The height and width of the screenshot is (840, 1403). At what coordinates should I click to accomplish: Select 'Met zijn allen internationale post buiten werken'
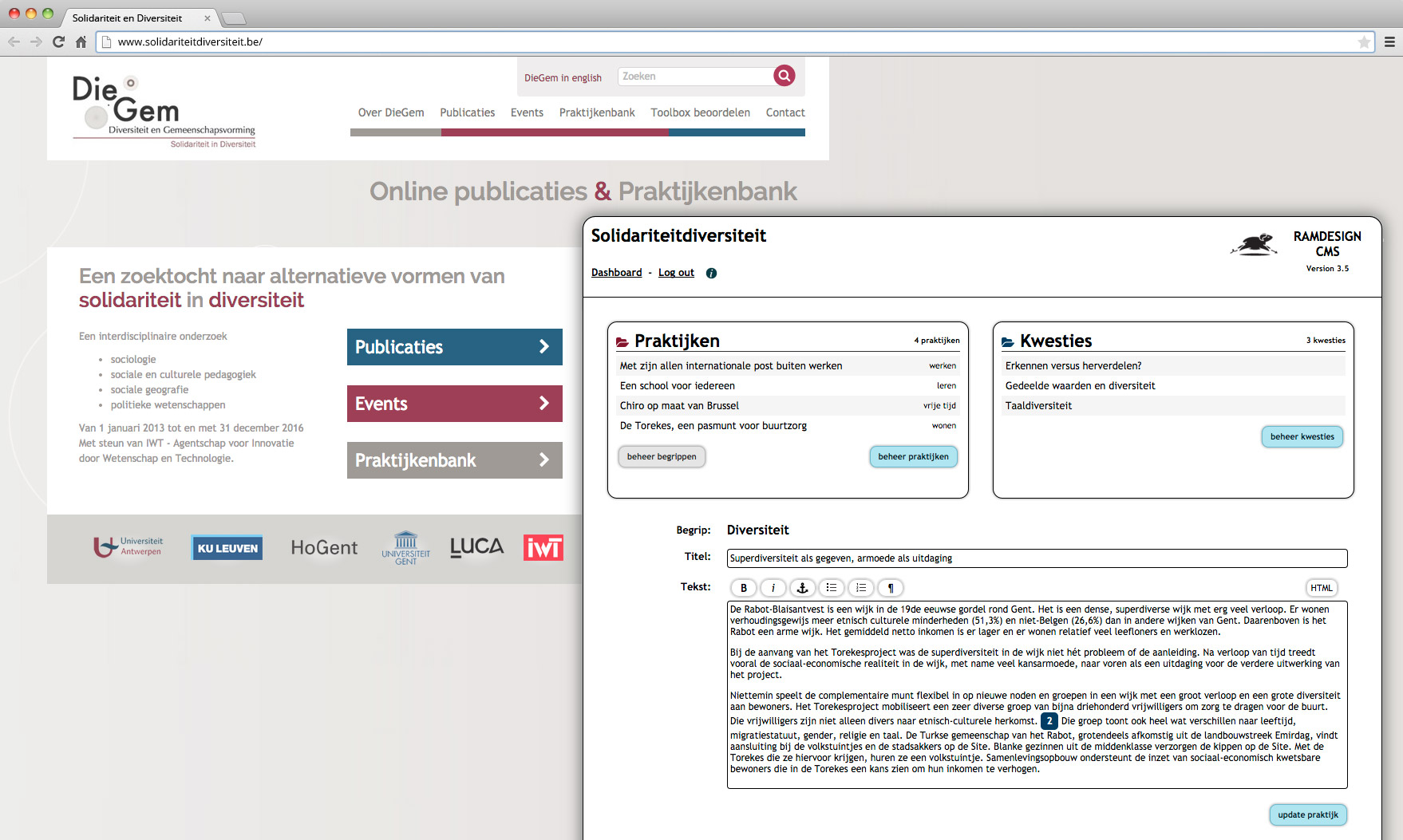(x=788, y=366)
